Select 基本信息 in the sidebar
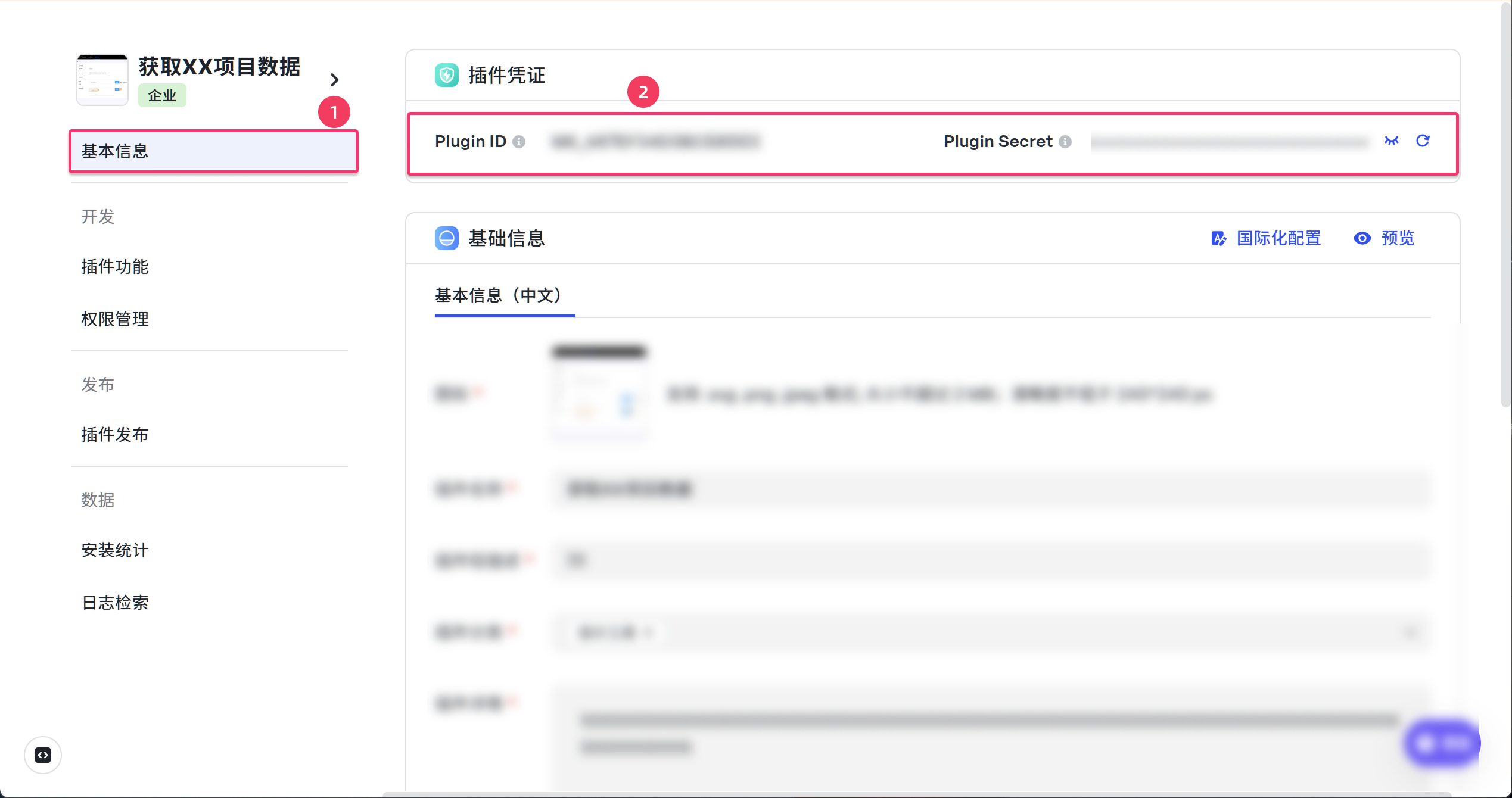1512x798 pixels. (x=213, y=151)
